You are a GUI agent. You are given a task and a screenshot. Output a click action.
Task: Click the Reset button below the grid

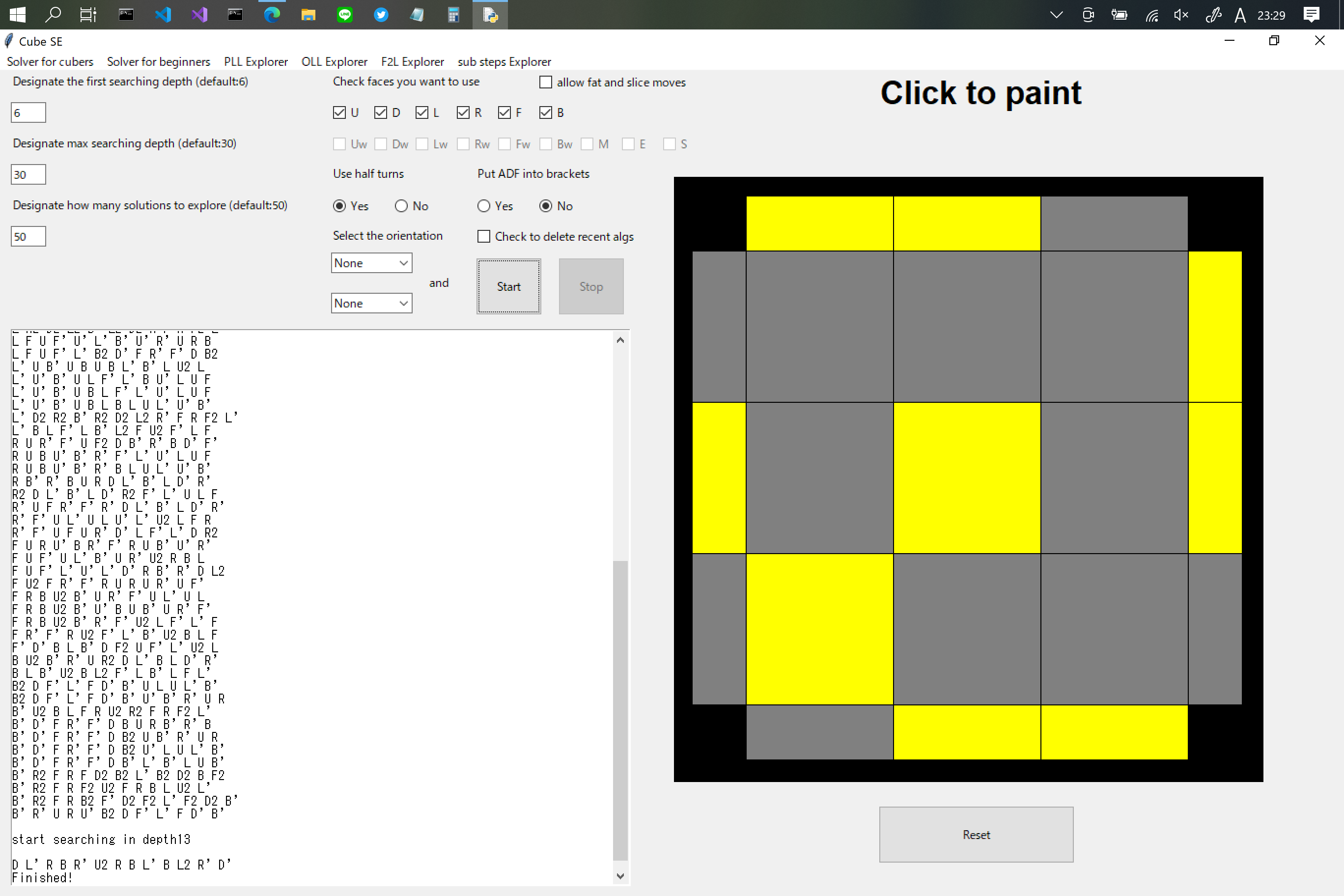coord(976,834)
